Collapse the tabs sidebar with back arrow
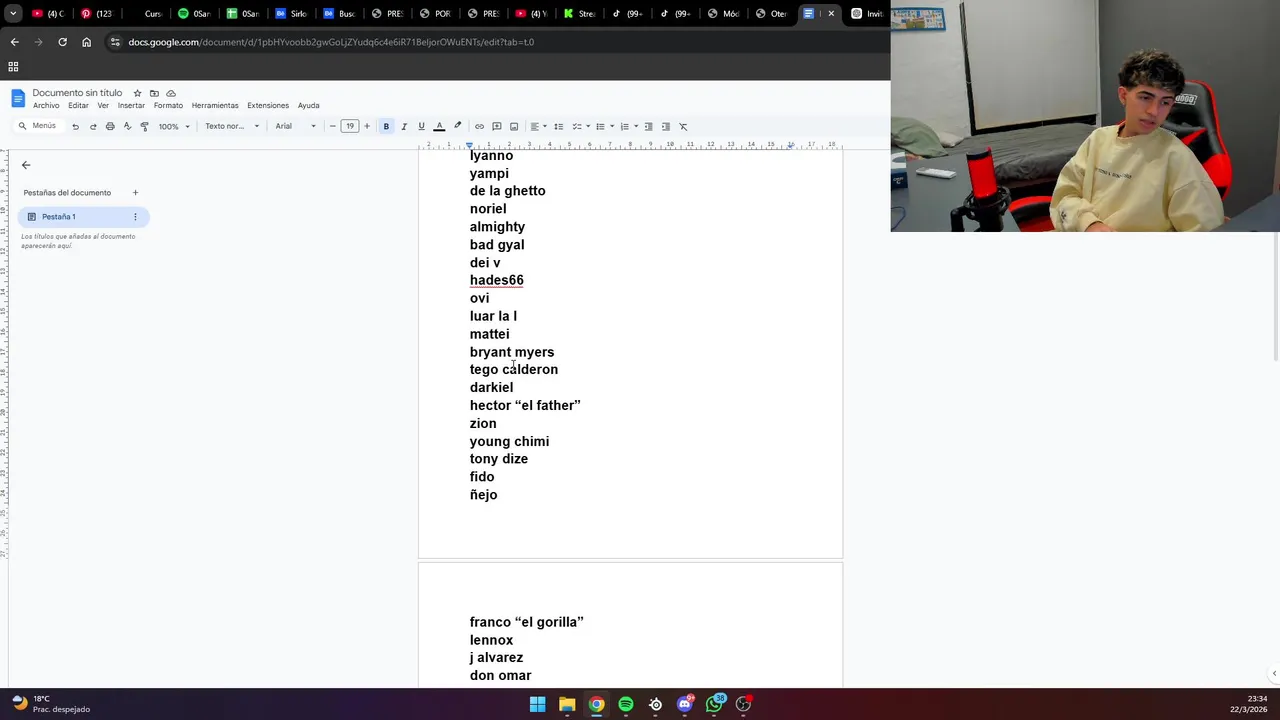 click(26, 165)
